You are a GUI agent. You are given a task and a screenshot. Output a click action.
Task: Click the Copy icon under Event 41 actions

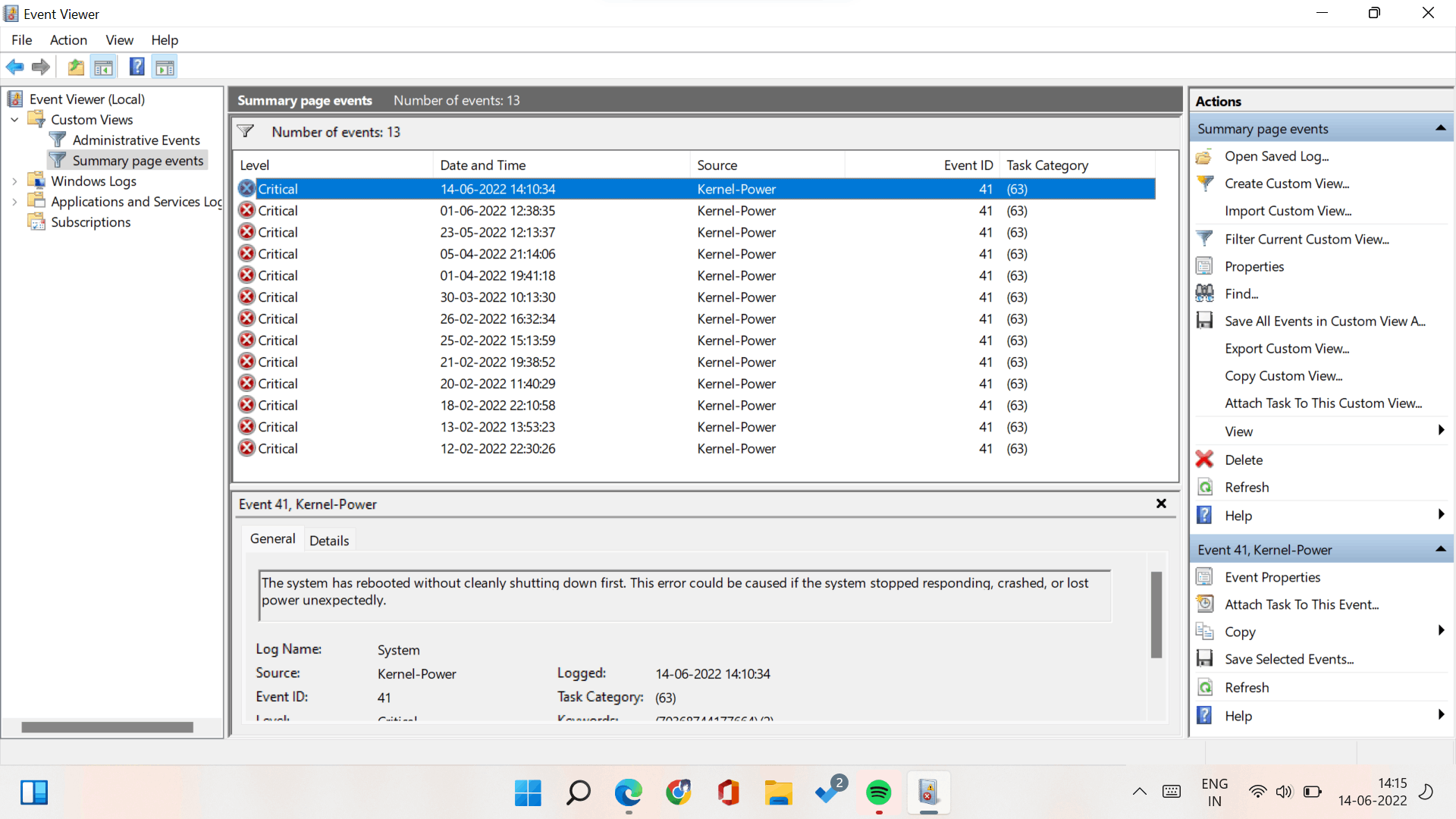tap(1204, 632)
